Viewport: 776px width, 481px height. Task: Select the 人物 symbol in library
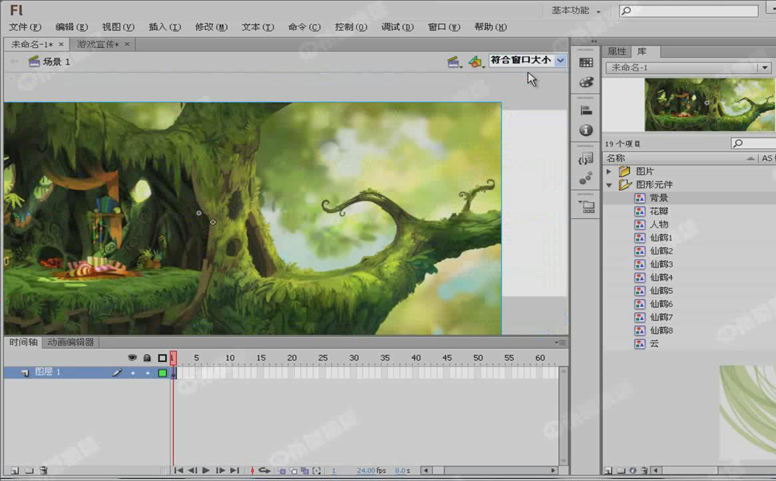658,224
